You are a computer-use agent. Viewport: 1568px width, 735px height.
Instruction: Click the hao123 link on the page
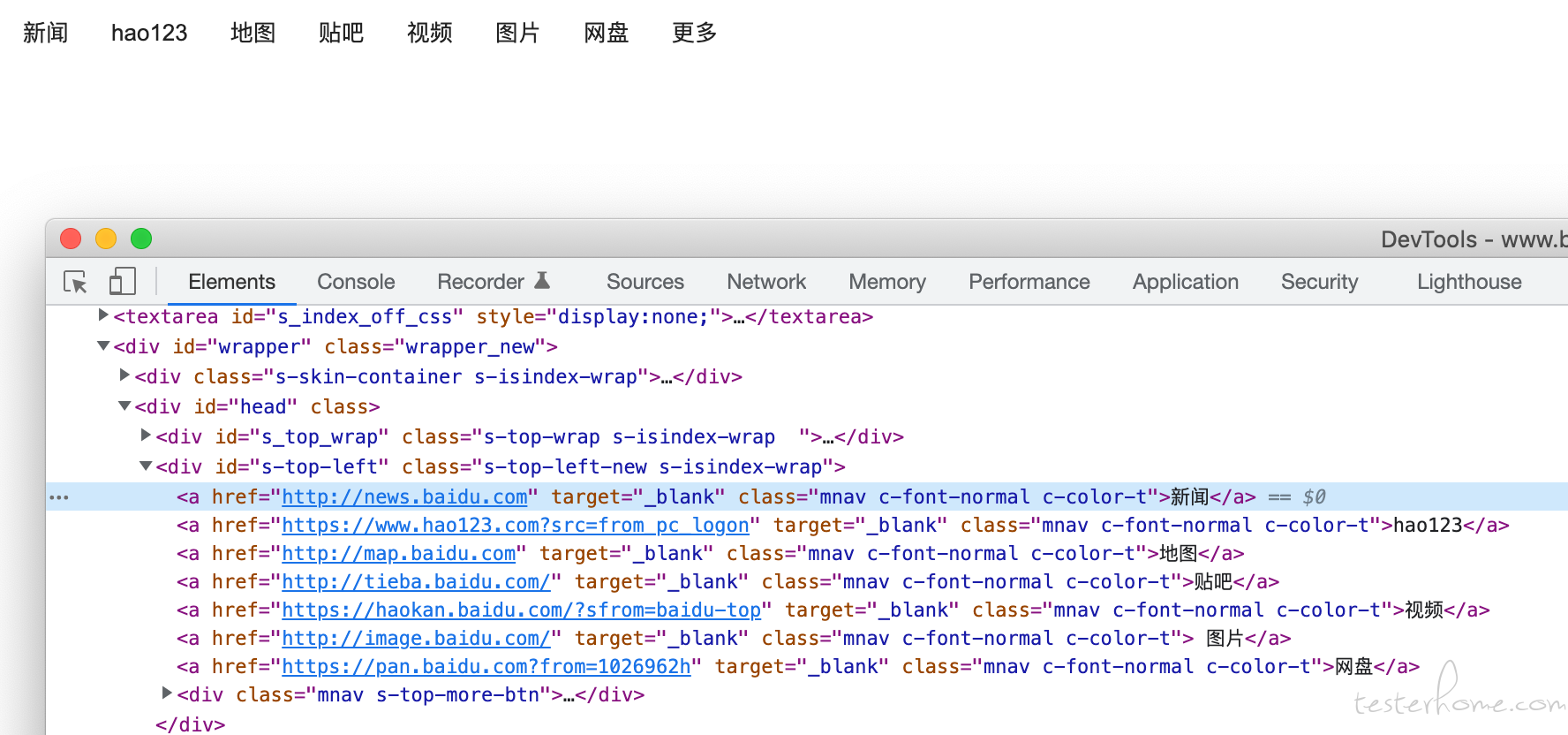pyautogui.click(x=149, y=33)
